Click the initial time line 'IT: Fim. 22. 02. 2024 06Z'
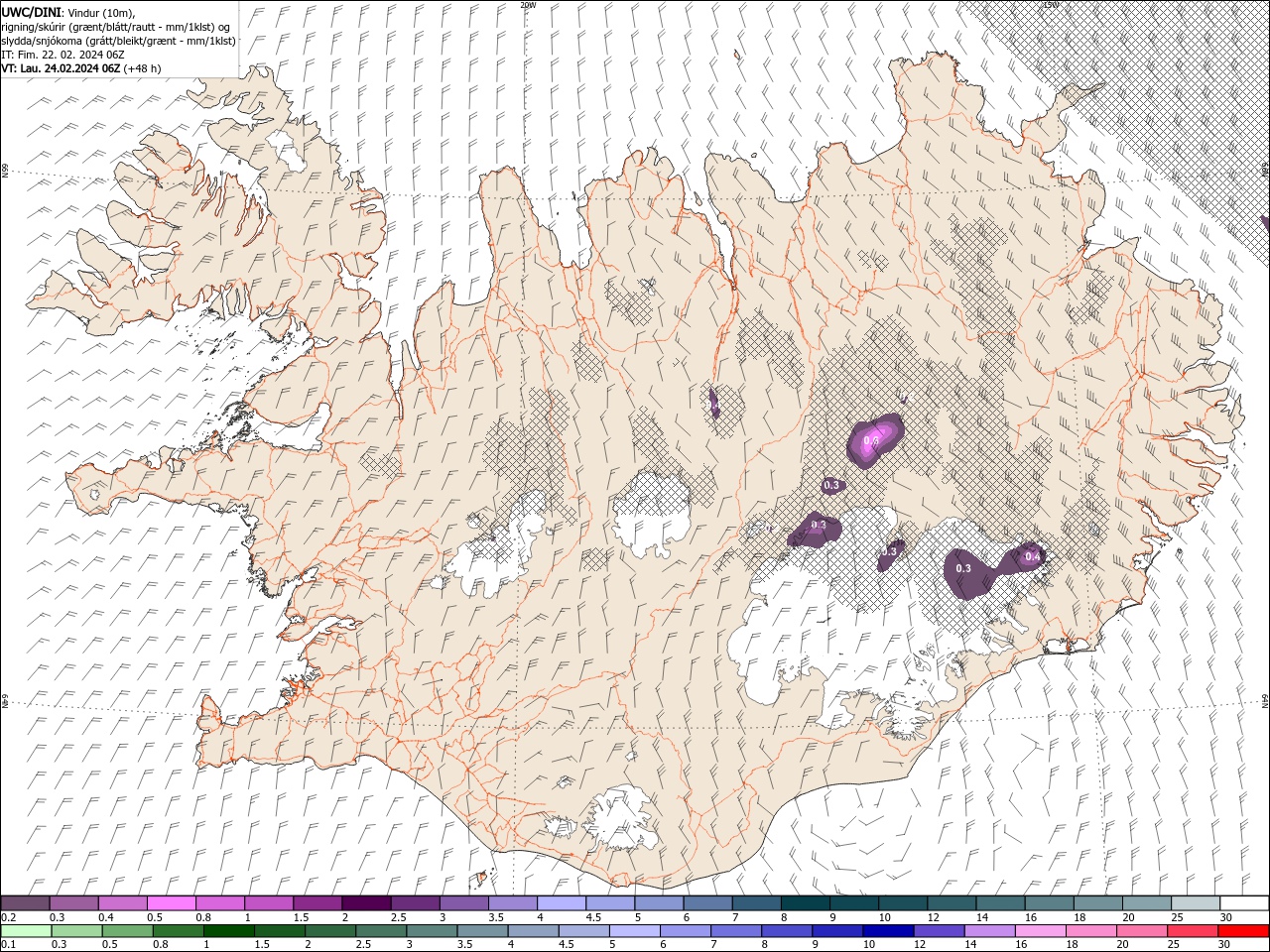 63,55
